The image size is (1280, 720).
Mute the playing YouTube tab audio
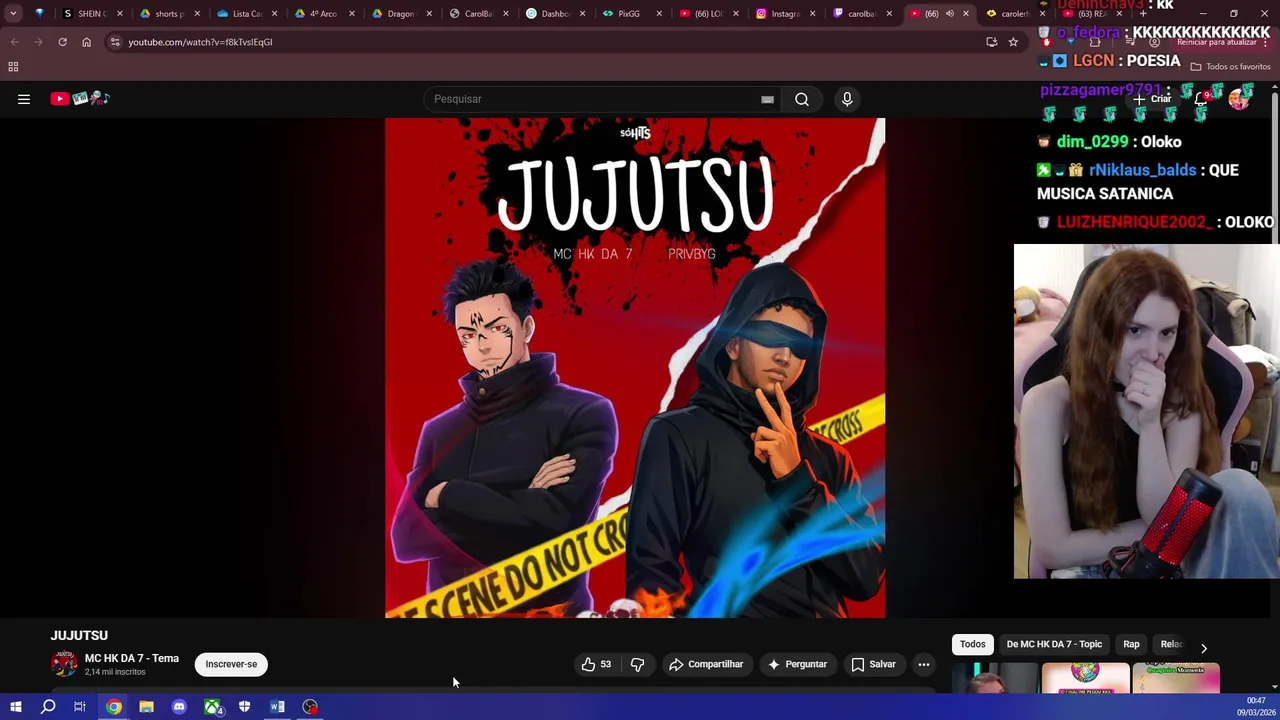click(950, 14)
